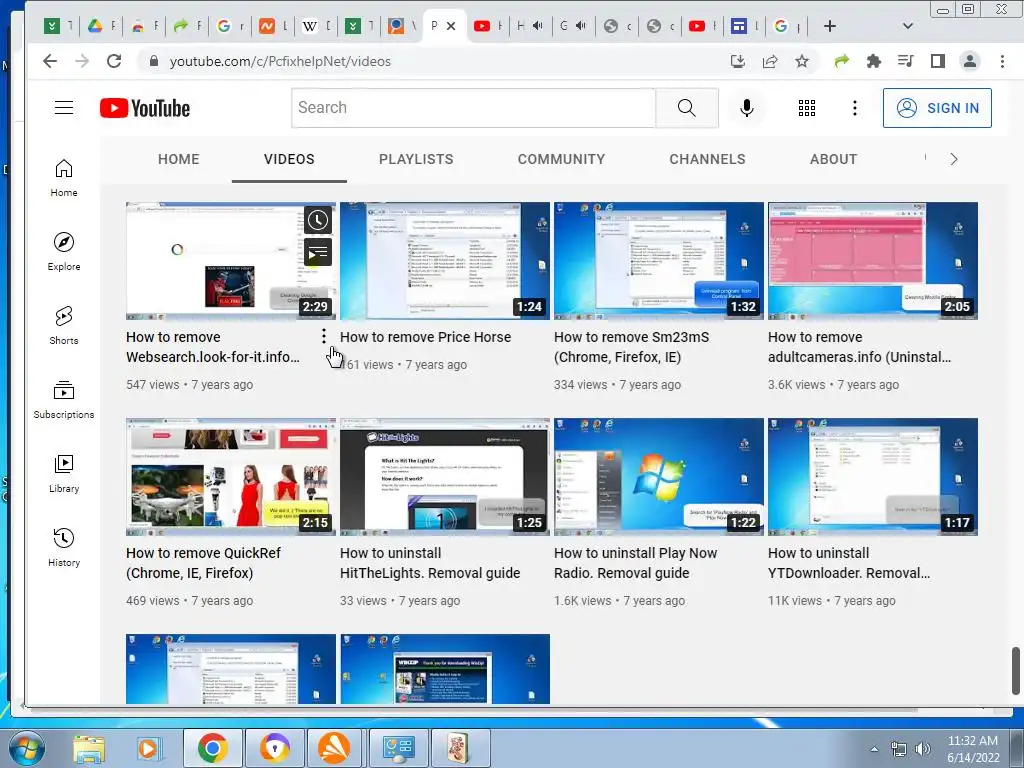Open the volume speaker tray icon
Image resolution: width=1024 pixels, height=768 pixels.
point(923,749)
